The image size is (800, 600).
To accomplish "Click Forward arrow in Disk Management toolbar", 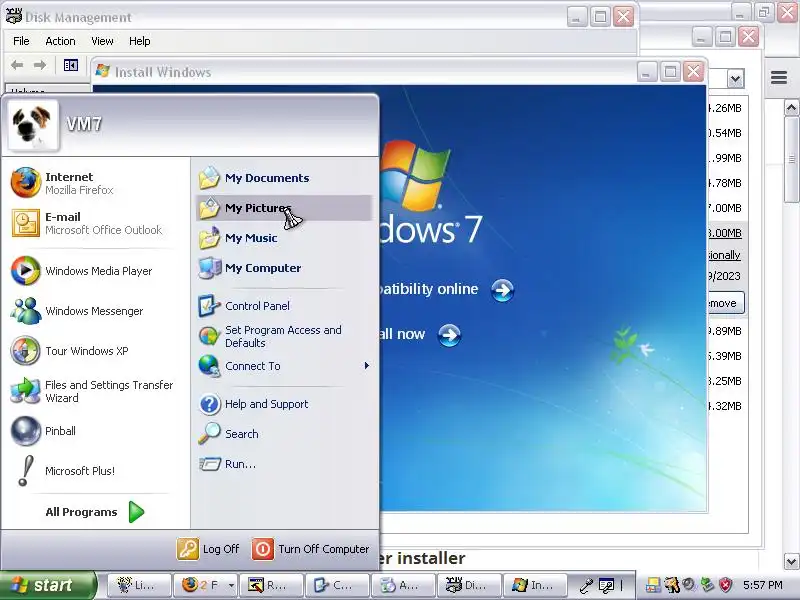I will point(40,65).
